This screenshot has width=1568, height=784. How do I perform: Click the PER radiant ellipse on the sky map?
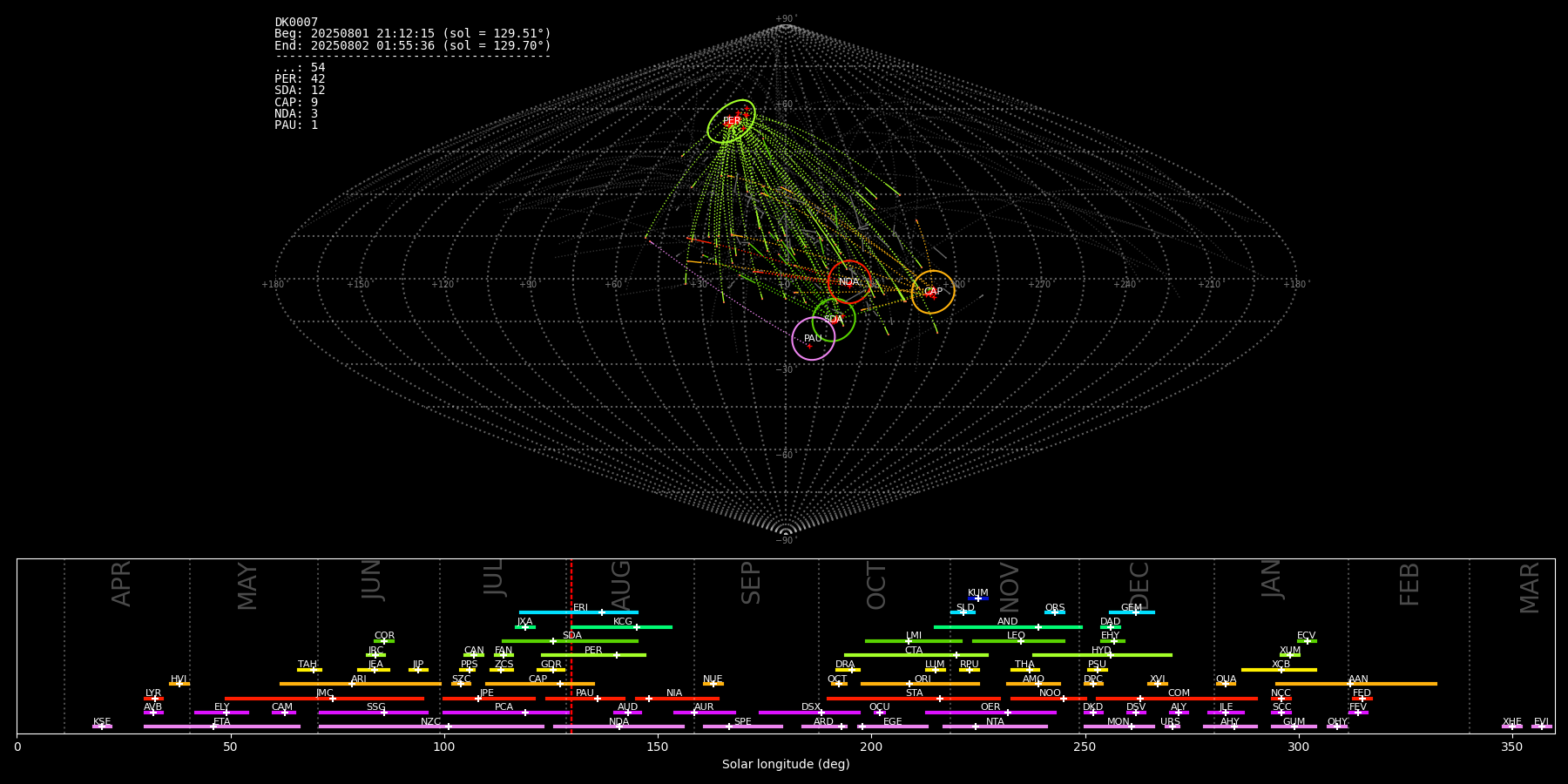point(731,121)
